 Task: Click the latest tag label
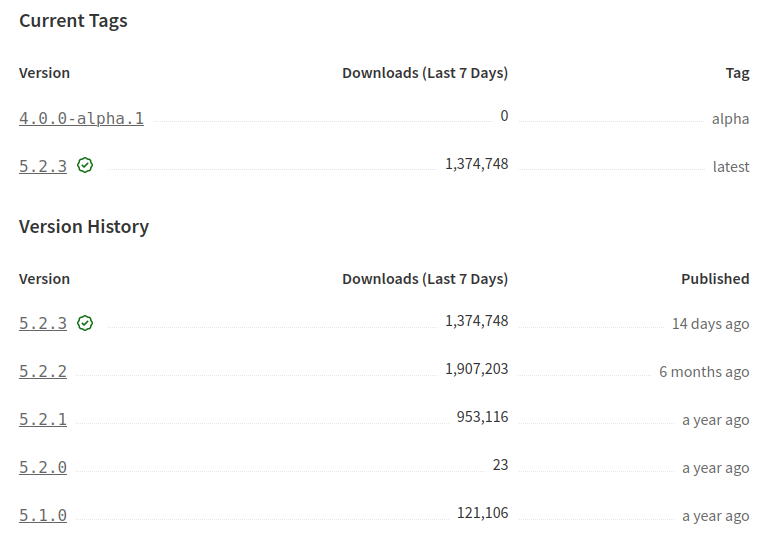click(731, 167)
